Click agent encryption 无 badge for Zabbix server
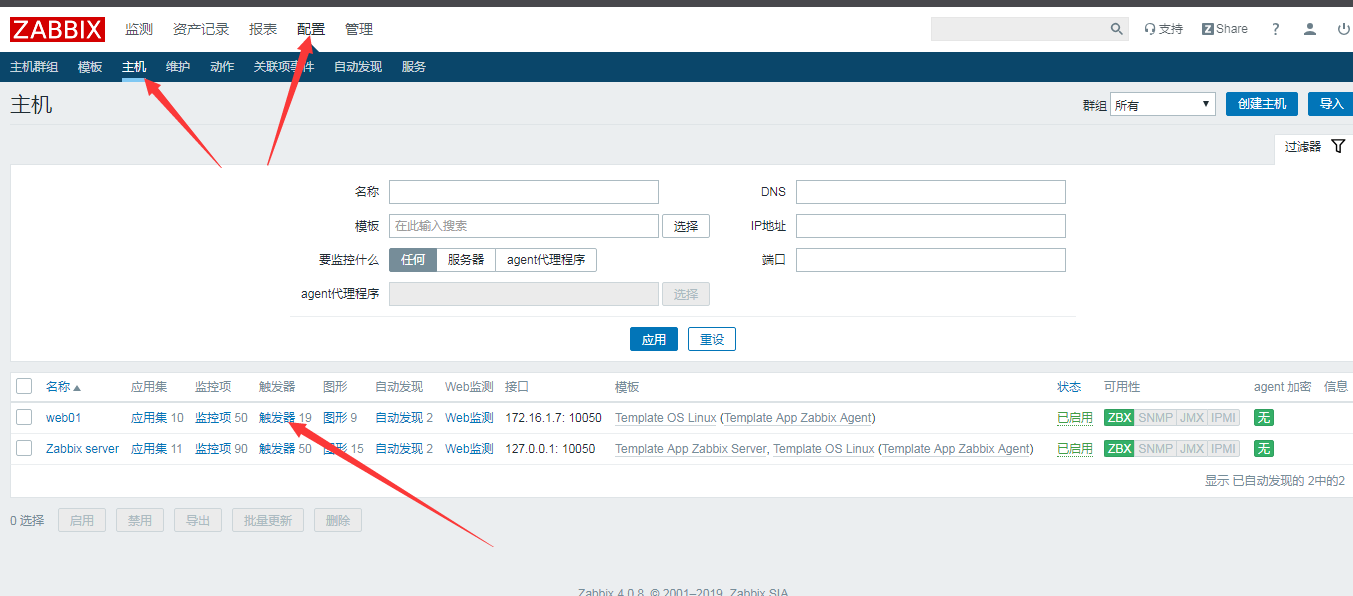The width and height of the screenshot is (1353, 596). (x=1264, y=449)
